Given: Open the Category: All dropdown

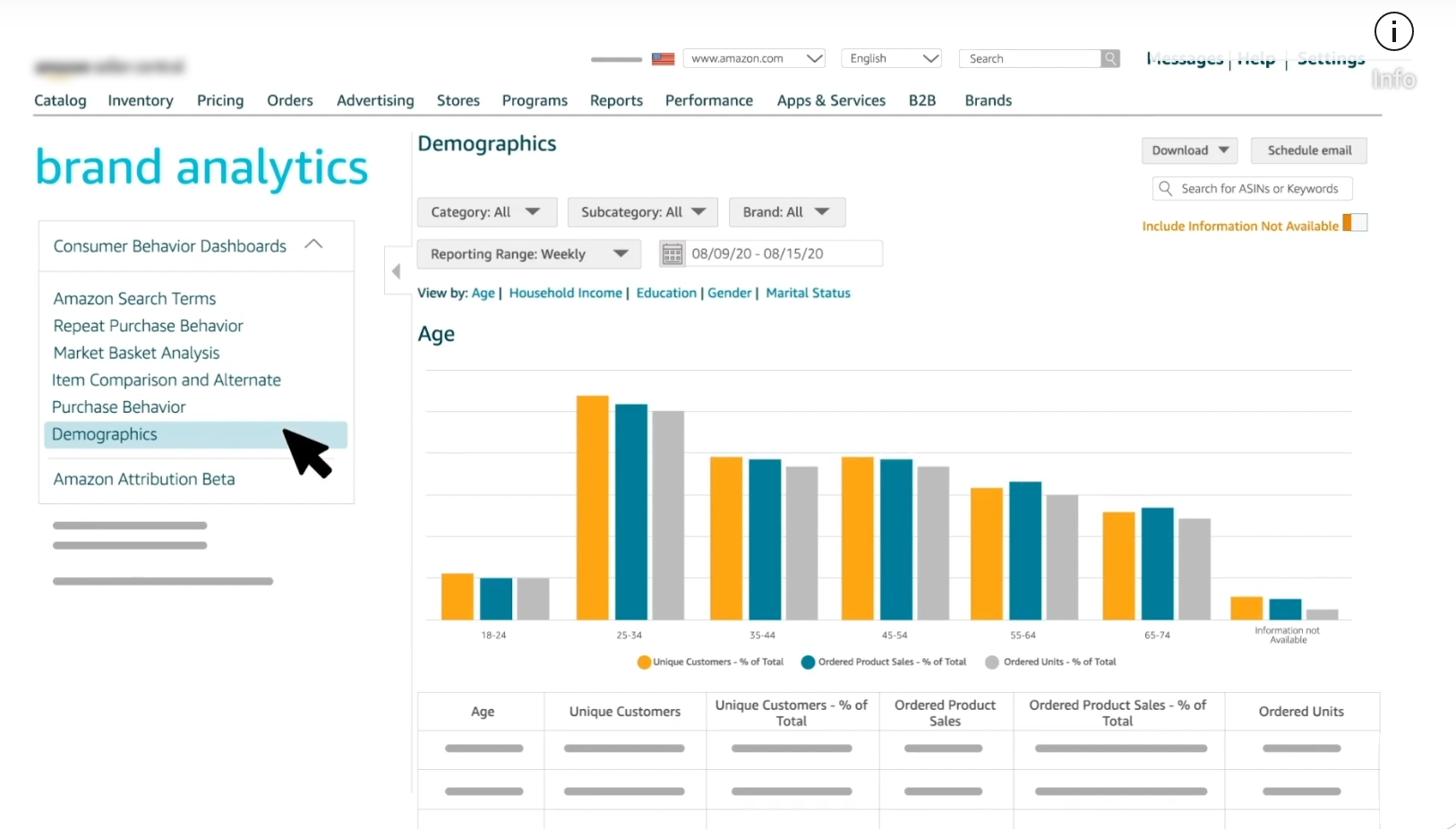Looking at the screenshot, I should click(487, 212).
